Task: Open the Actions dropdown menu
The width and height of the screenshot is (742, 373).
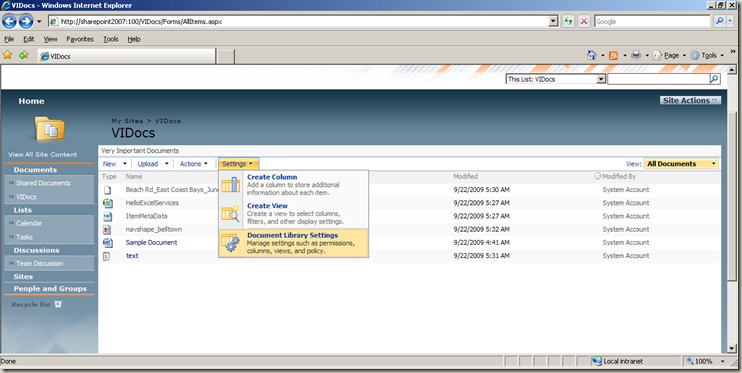Action: coord(194,164)
